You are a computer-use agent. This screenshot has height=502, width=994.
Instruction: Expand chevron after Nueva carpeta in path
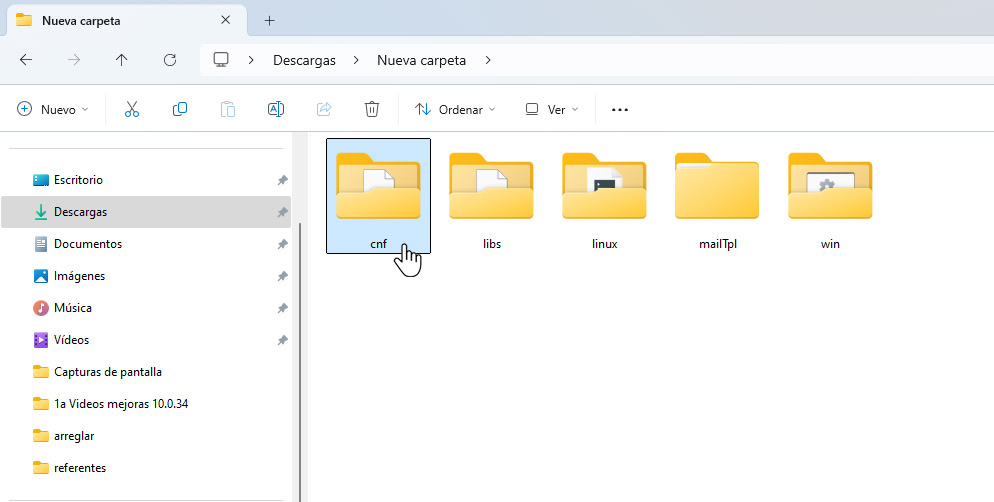pos(488,60)
